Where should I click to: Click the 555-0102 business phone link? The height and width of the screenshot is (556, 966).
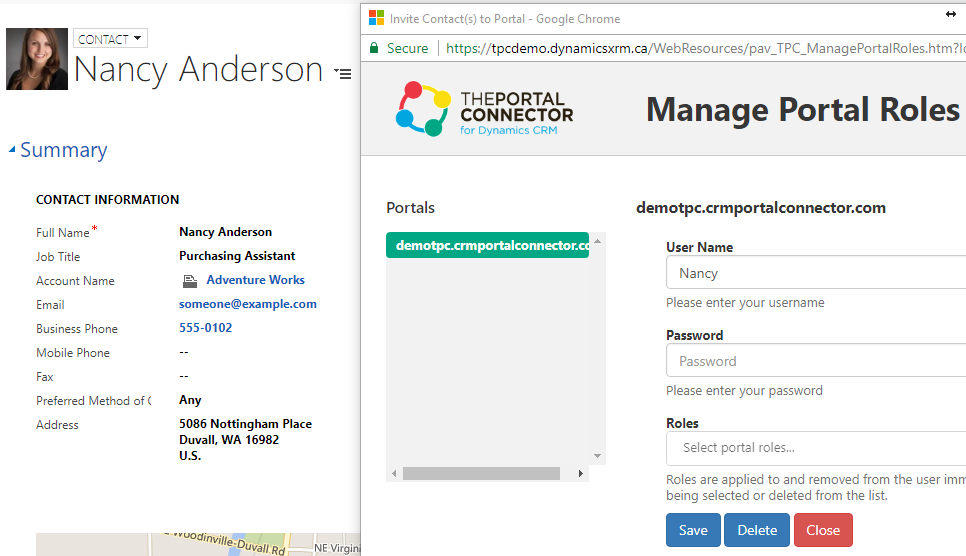pyautogui.click(x=205, y=328)
